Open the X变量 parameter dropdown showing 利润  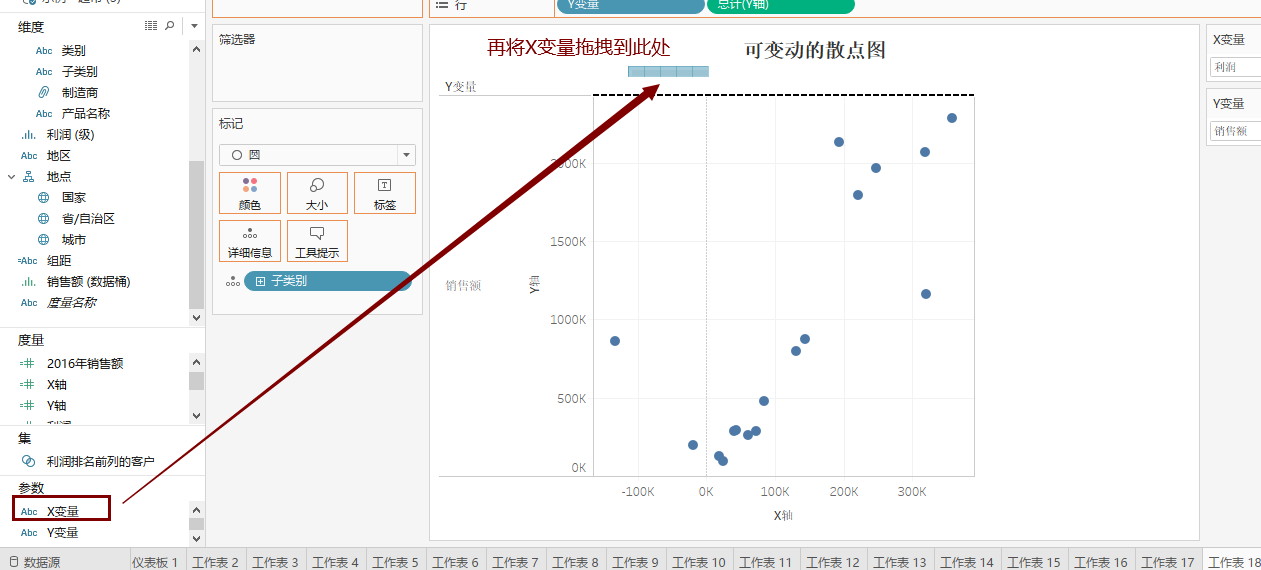[1235, 67]
